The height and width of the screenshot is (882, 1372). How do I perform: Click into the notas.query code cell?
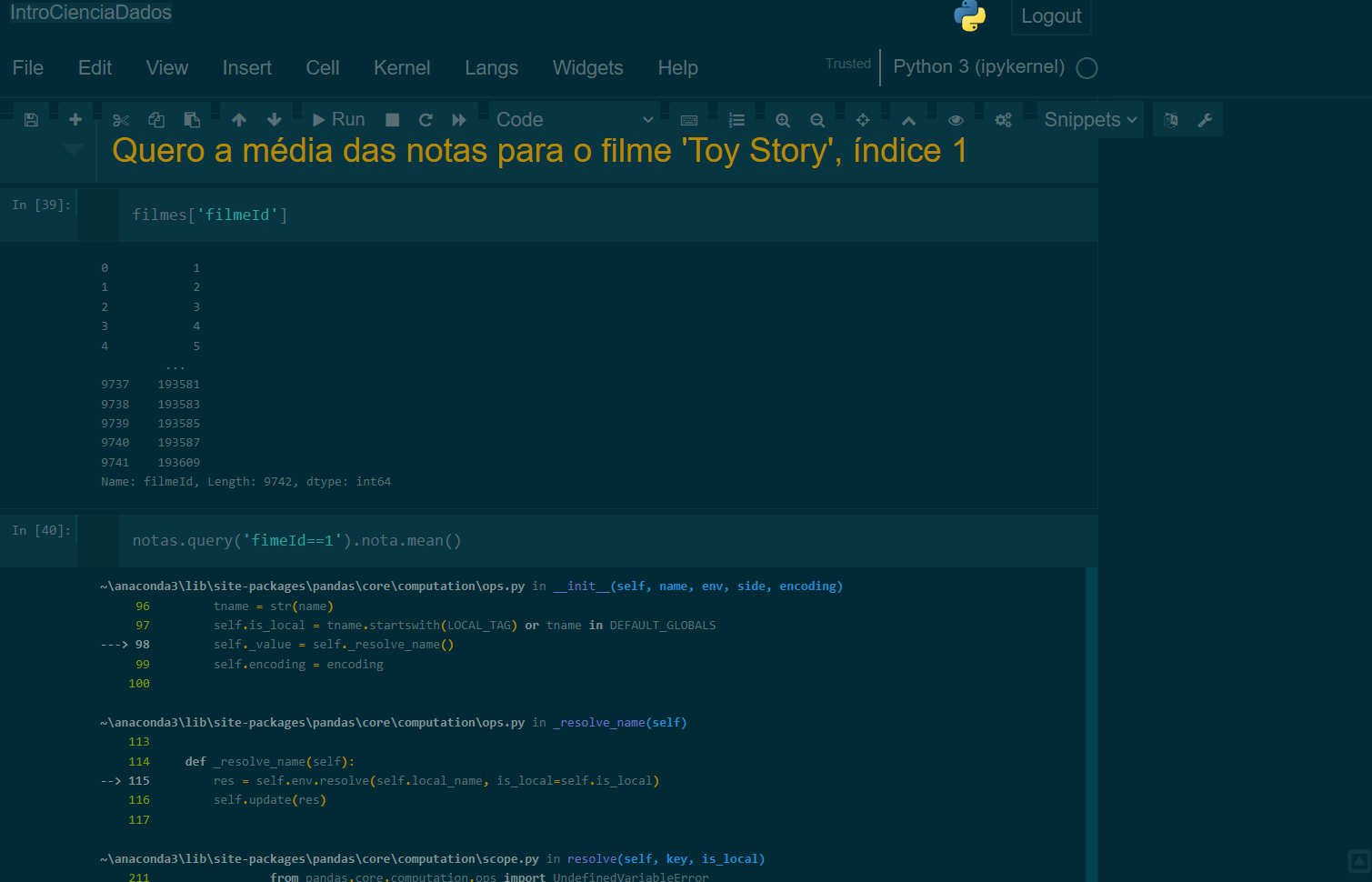[x=607, y=540]
